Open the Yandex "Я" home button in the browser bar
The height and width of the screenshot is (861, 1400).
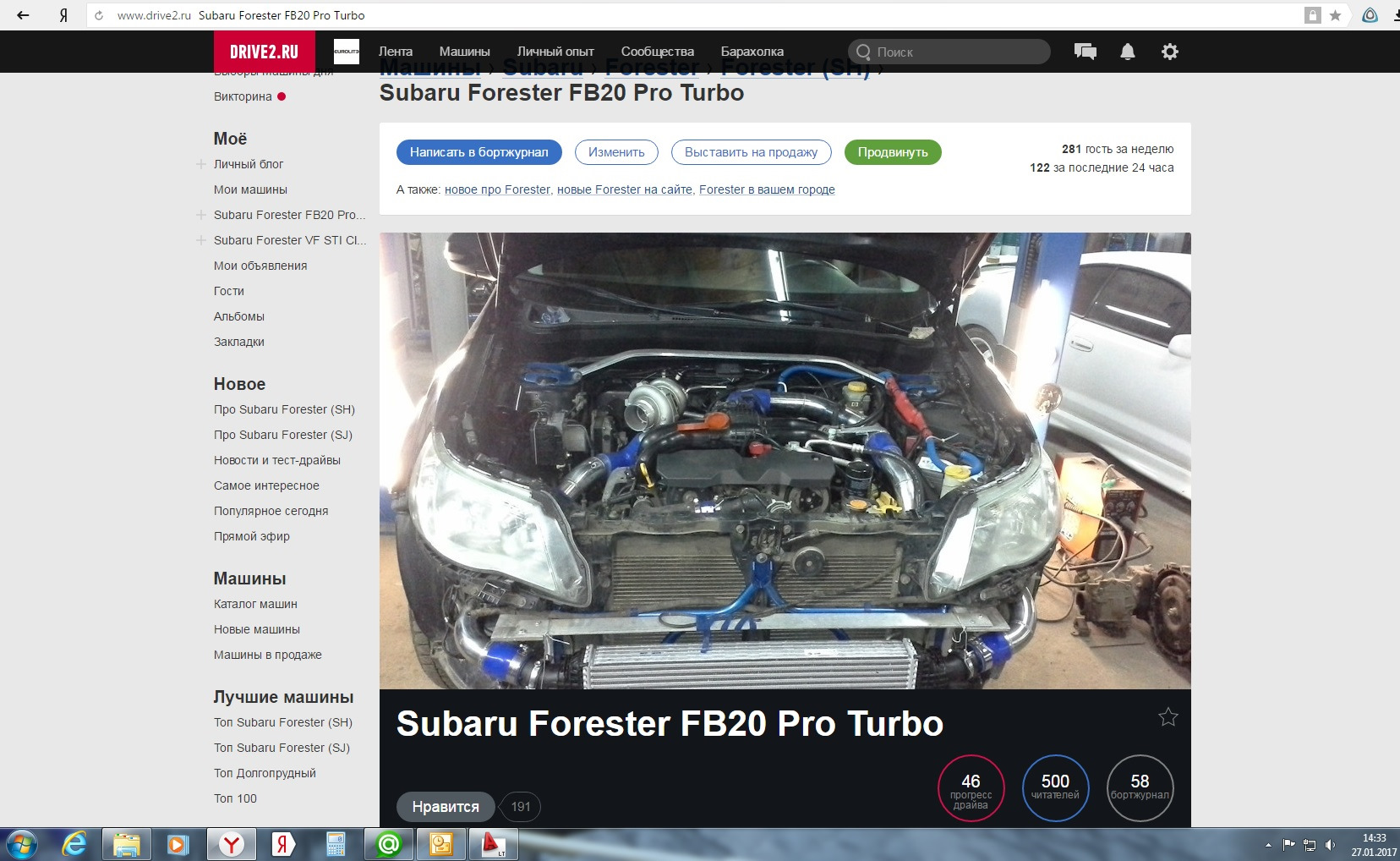63,15
